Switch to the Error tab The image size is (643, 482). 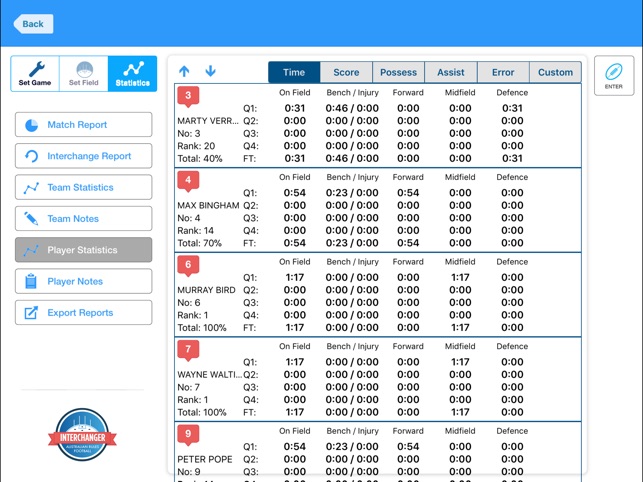coord(503,73)
